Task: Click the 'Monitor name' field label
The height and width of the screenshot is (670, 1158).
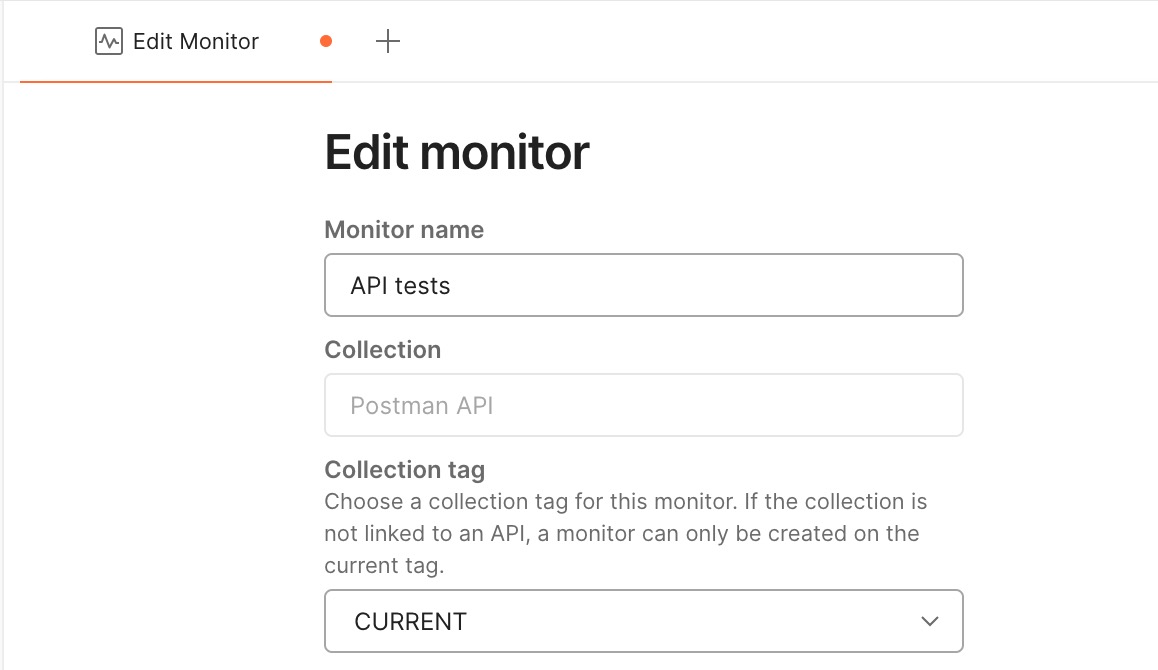Action: tap(404, 230)
